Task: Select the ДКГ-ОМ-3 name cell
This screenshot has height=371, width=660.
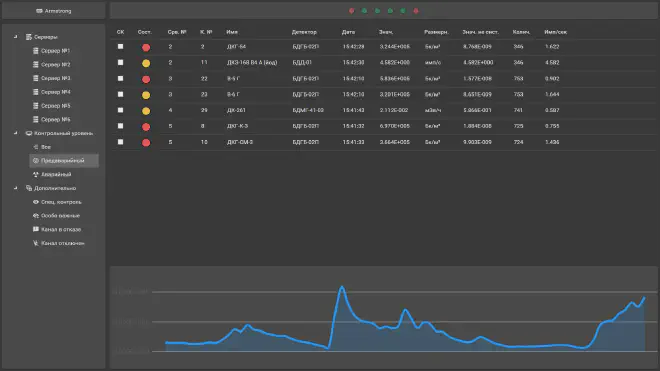Action: click(x=240, y=142)
